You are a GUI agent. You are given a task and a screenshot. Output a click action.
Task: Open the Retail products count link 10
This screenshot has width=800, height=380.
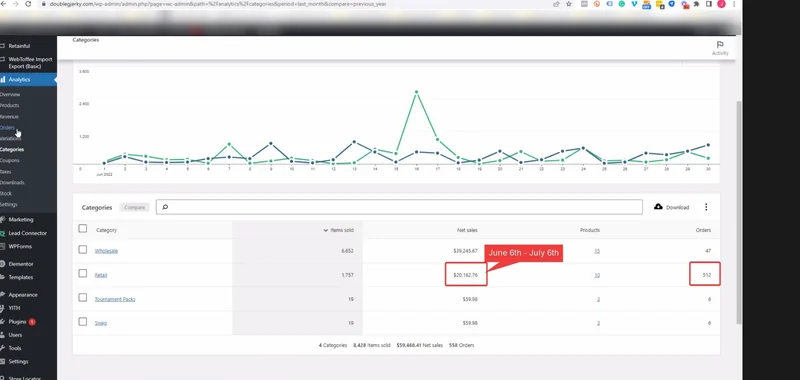tap(597, 275)
